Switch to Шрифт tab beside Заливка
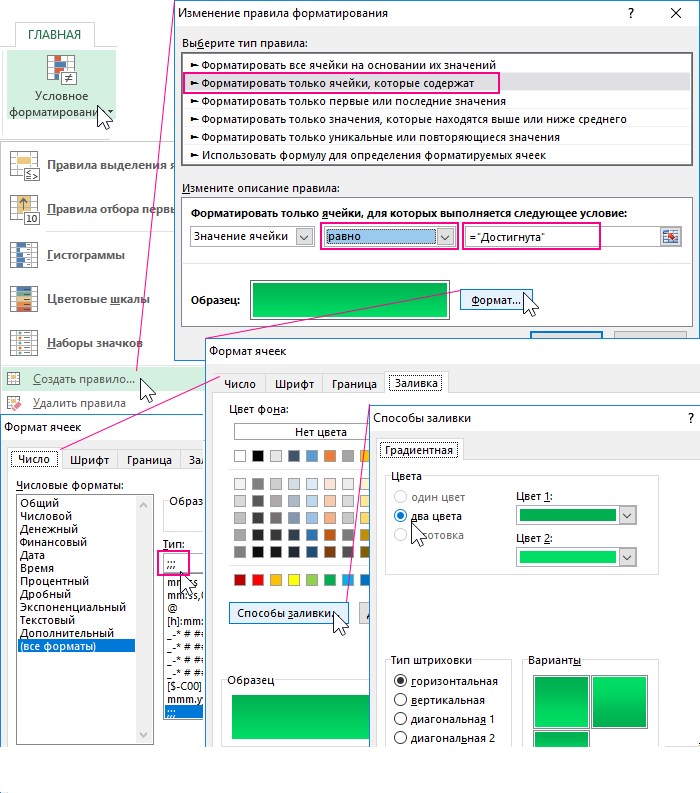 tap(294, 384)
